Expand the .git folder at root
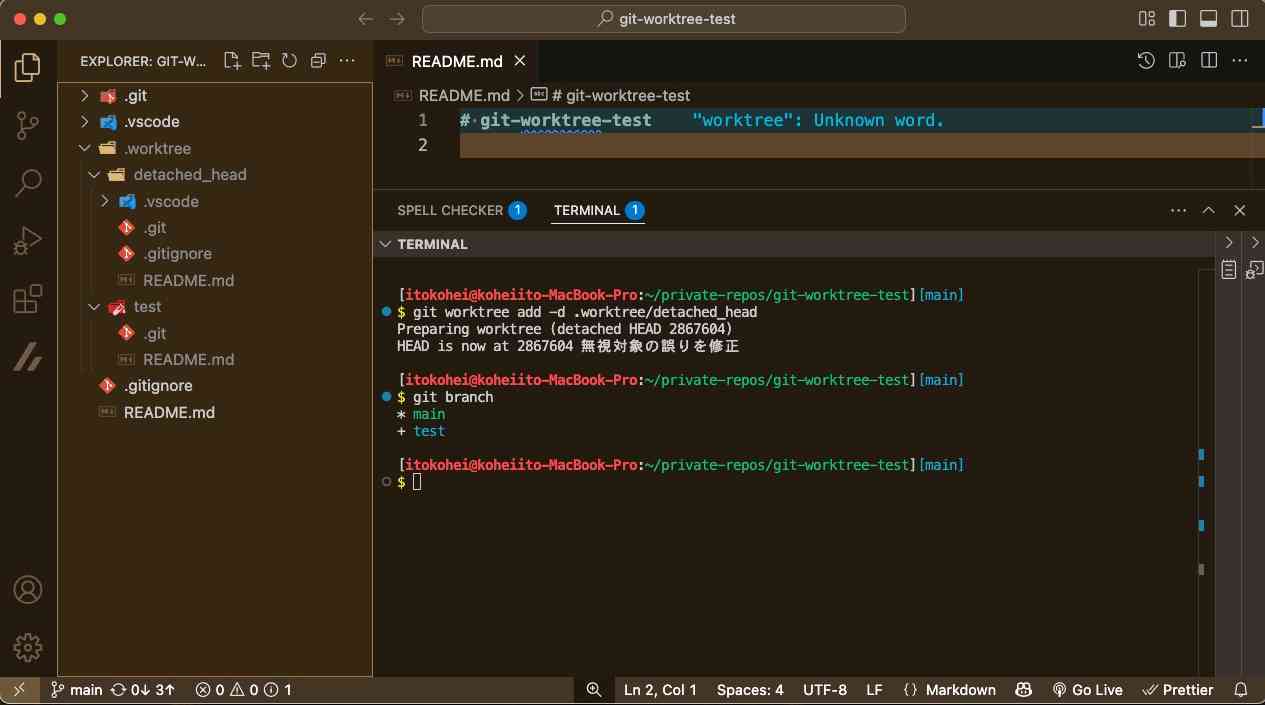This screenshot has height=705, width=1265. (x=85, y=96)
